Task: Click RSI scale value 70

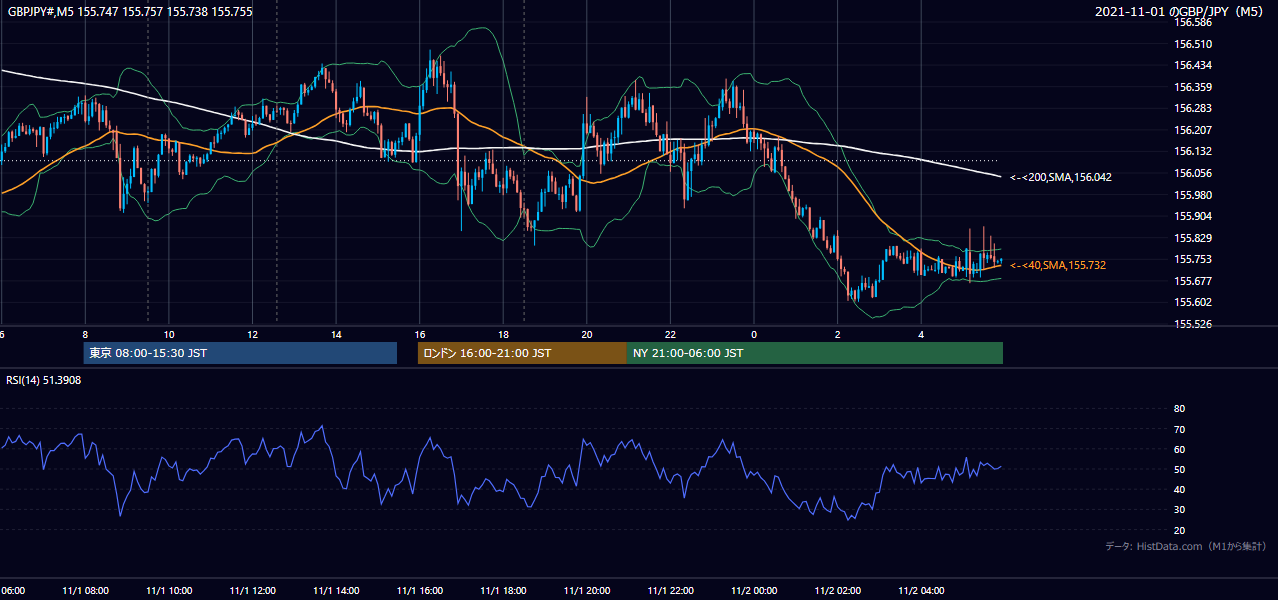Action: click(x=1179, y=429)
